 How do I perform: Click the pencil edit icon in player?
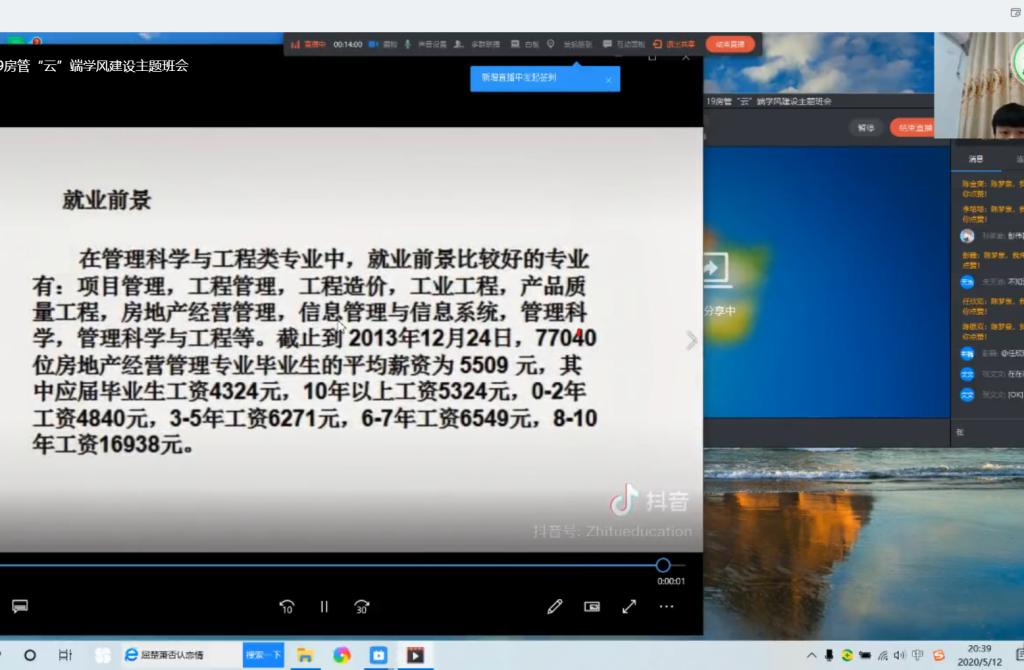[555, 606]
